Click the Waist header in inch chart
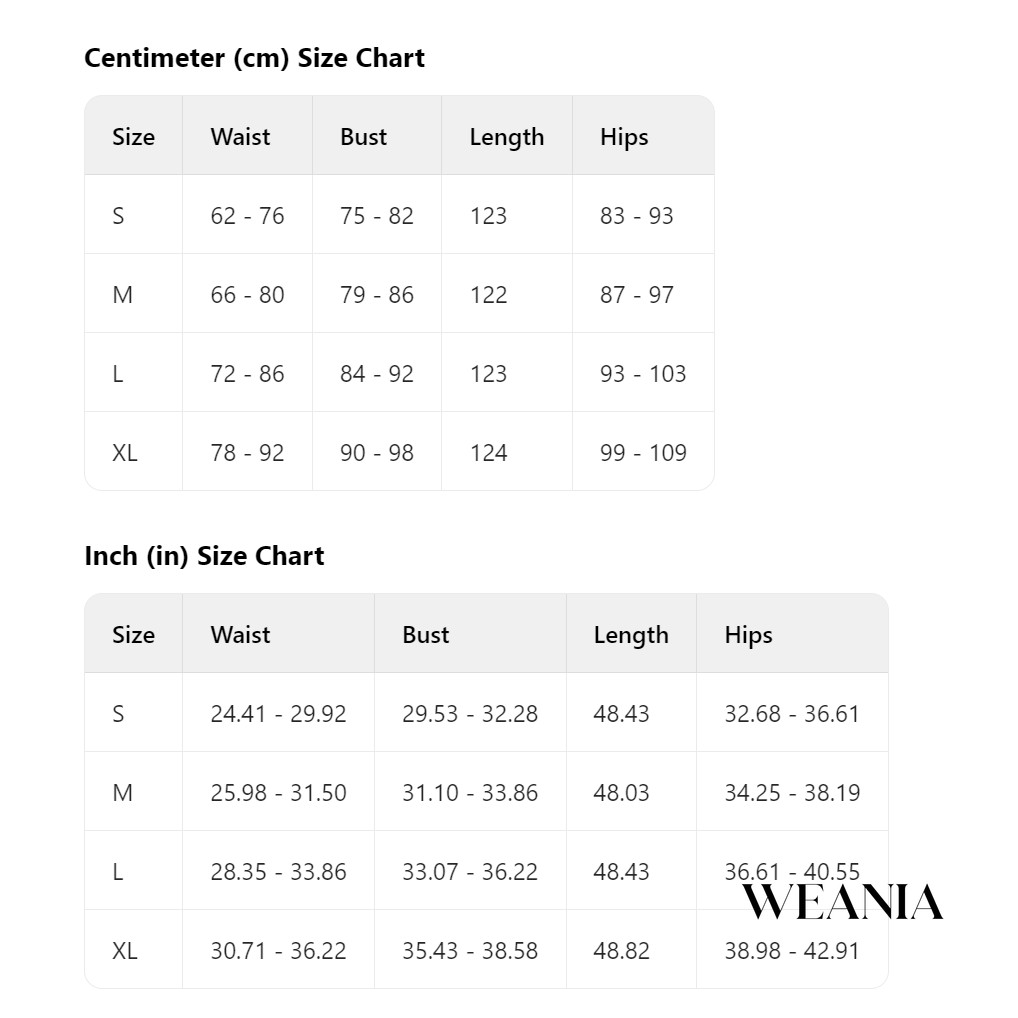Image resolution: width=1018 pixels, height=1018 pixels. [x=240, y=634]
